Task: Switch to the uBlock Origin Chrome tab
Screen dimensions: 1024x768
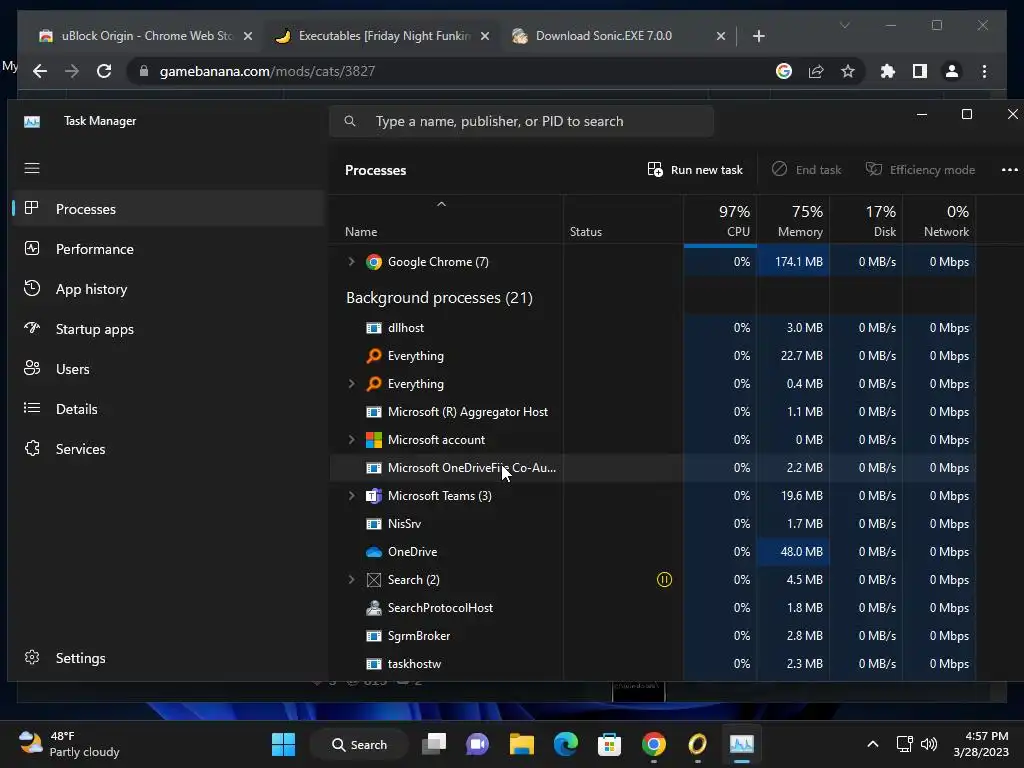Action: pos(145,36)
